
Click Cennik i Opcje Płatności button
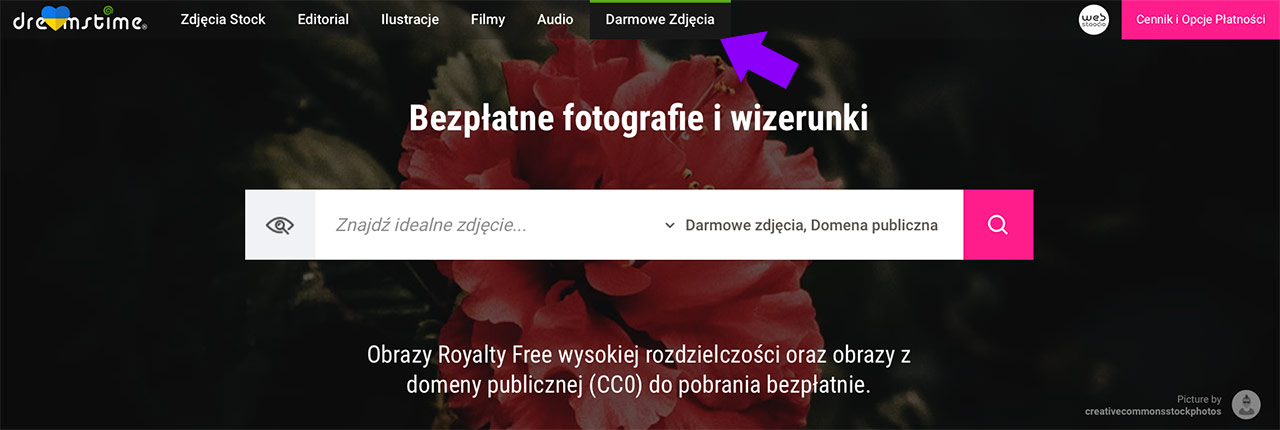(1201, 19)
